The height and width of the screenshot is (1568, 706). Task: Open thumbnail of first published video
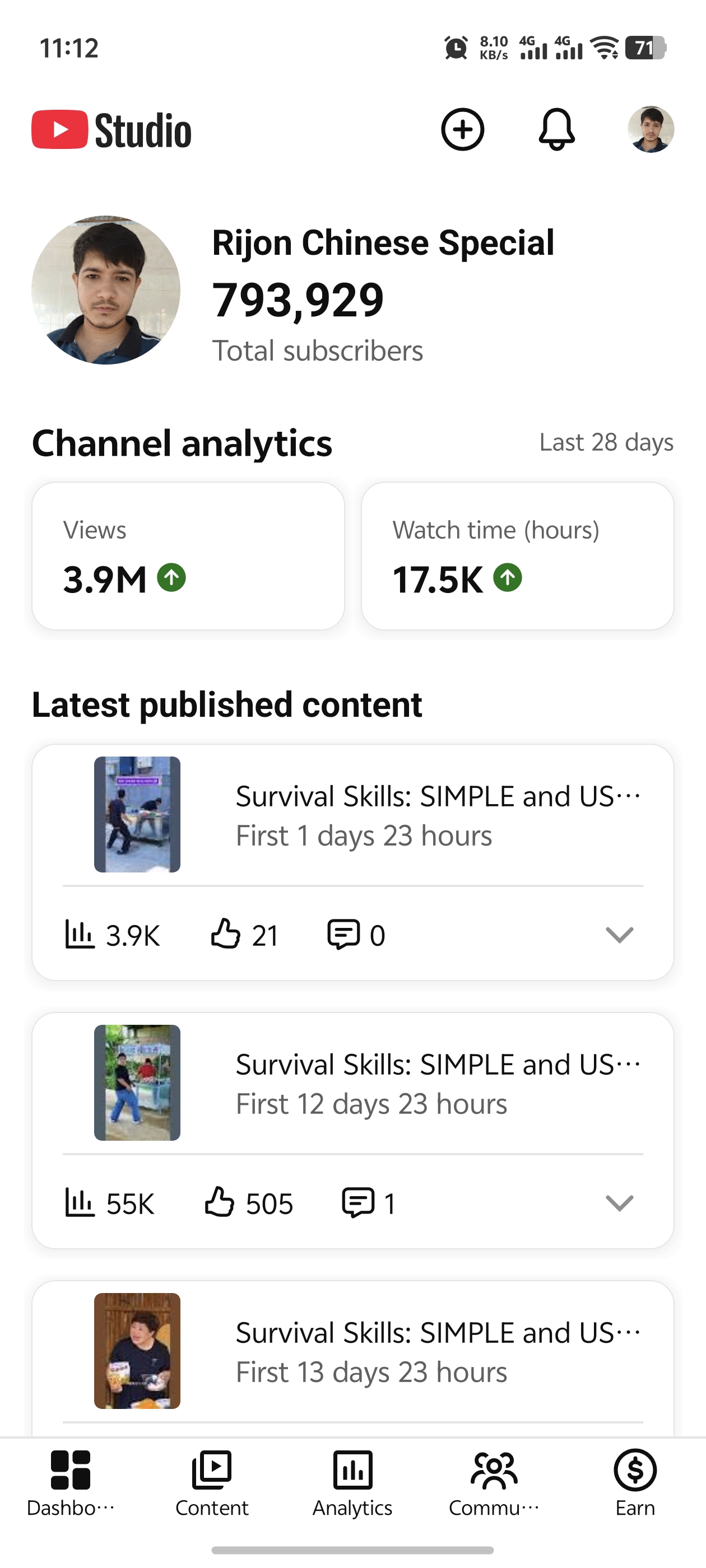tap(137, 814)
